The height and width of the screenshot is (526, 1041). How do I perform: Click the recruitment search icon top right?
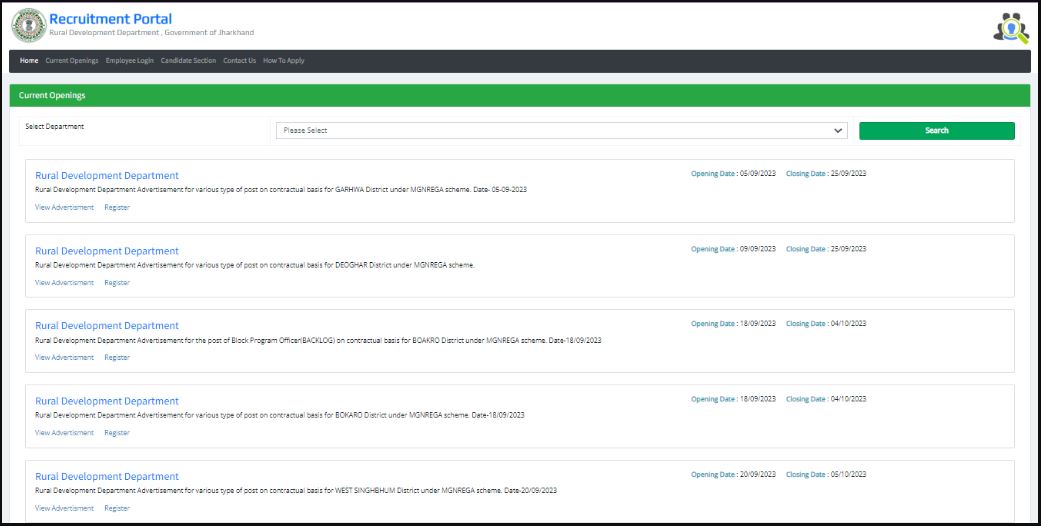tap(1010, 27)
